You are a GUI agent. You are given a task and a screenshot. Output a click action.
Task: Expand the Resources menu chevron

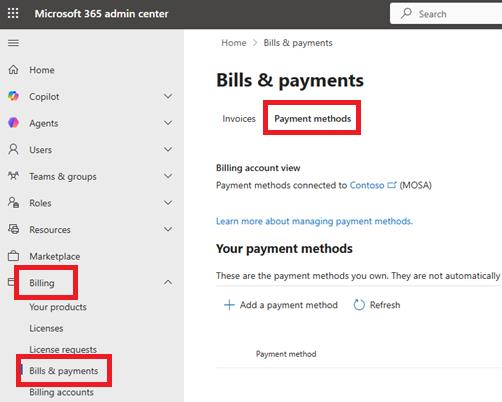pos(168,229)
